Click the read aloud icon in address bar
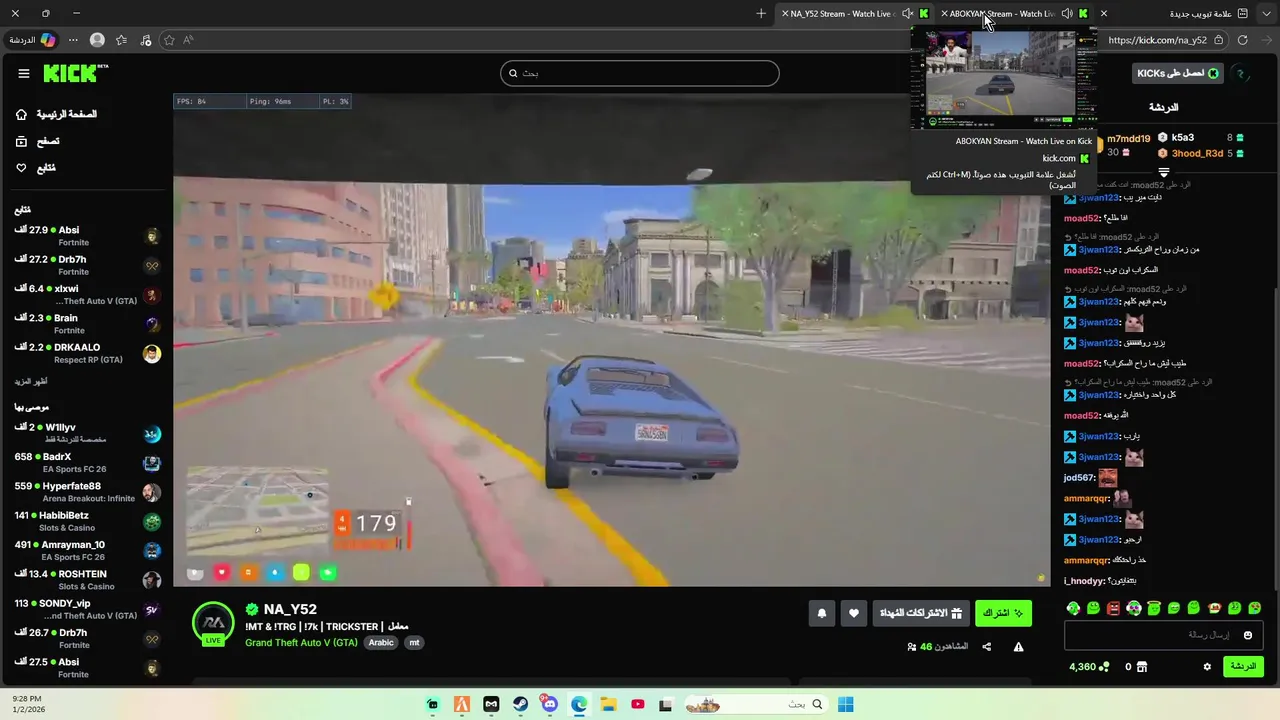 [188, 40]
